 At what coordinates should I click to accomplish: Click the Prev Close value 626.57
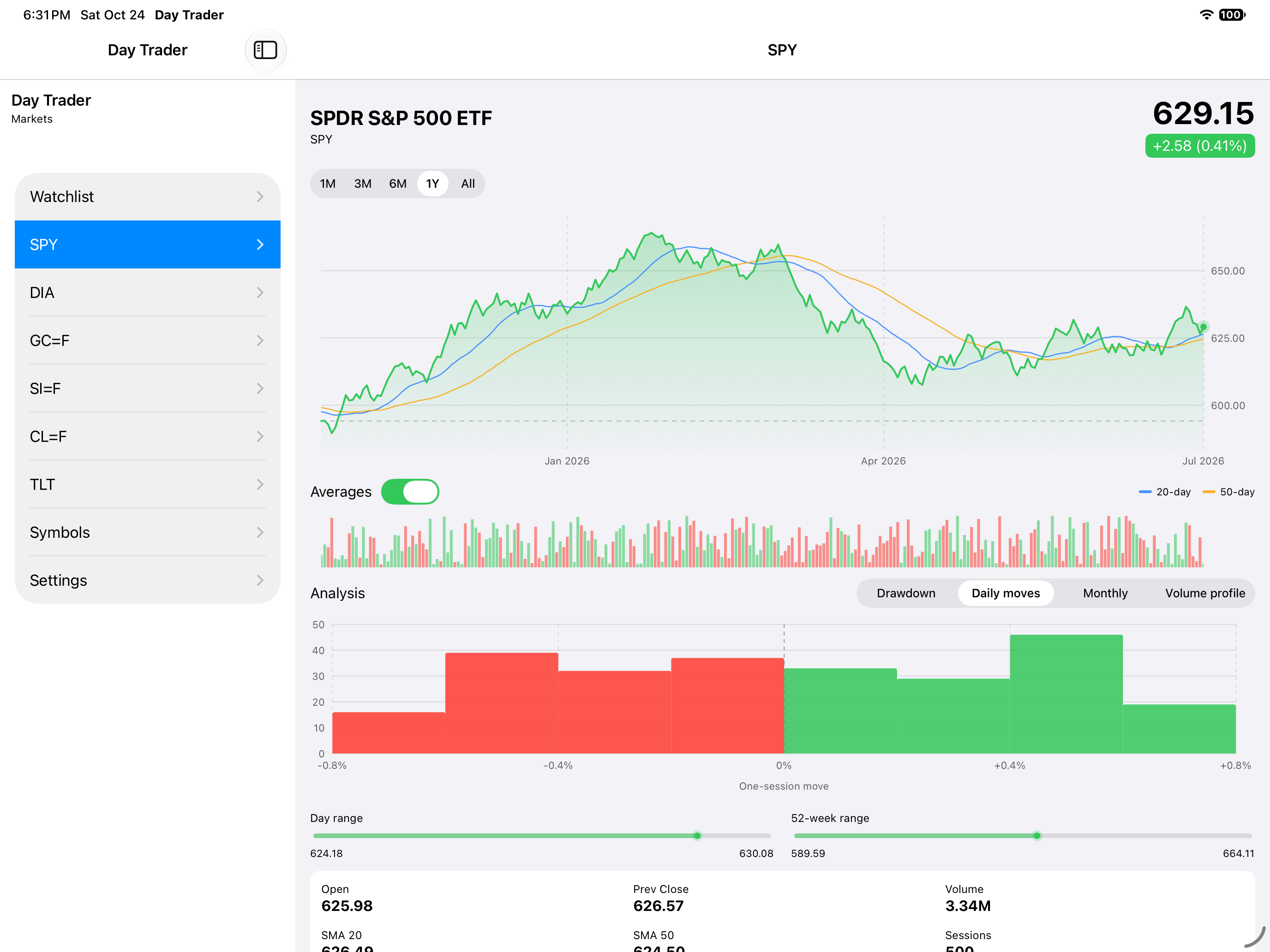click(659, 906)
